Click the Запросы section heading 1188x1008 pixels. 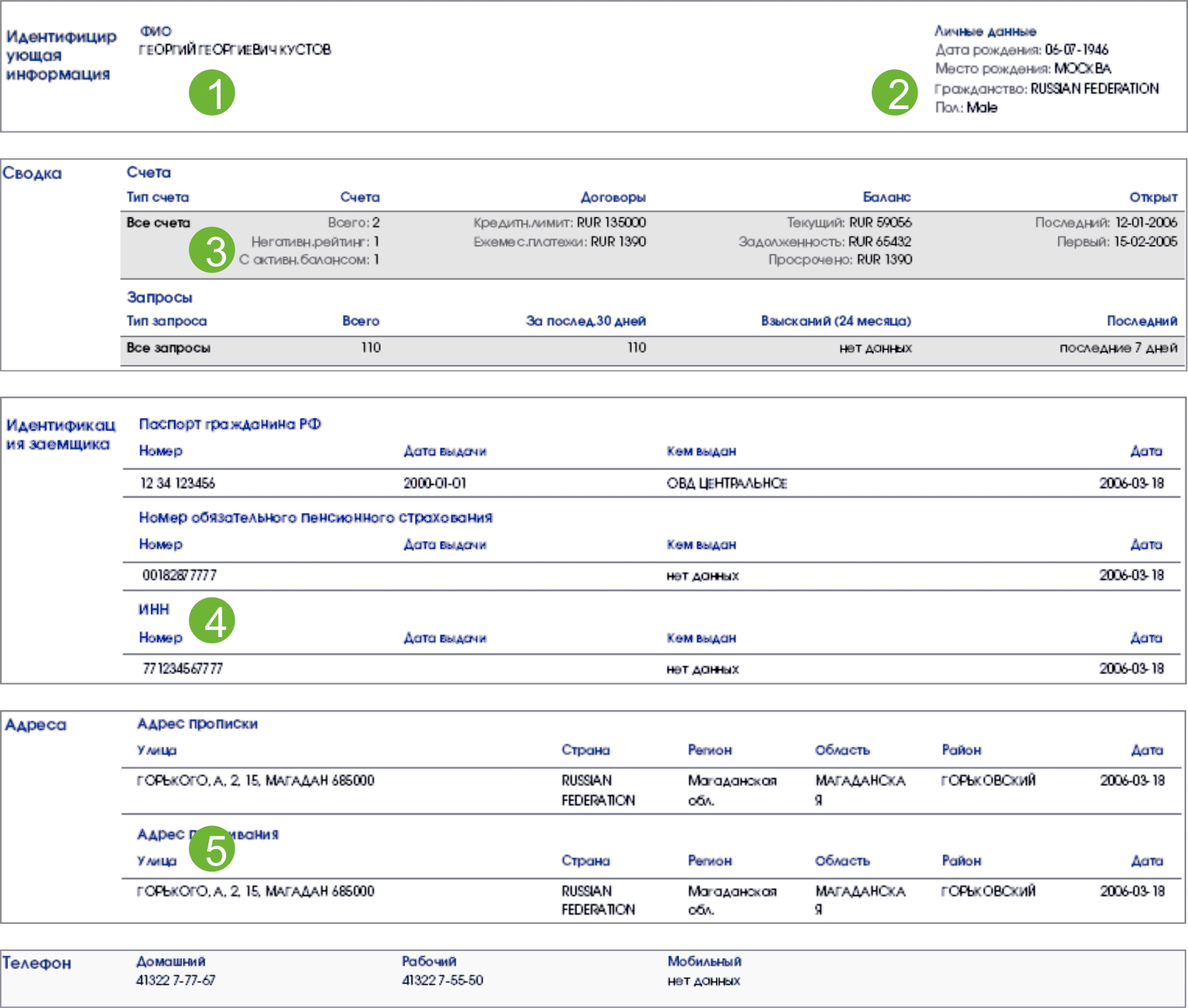159,297
